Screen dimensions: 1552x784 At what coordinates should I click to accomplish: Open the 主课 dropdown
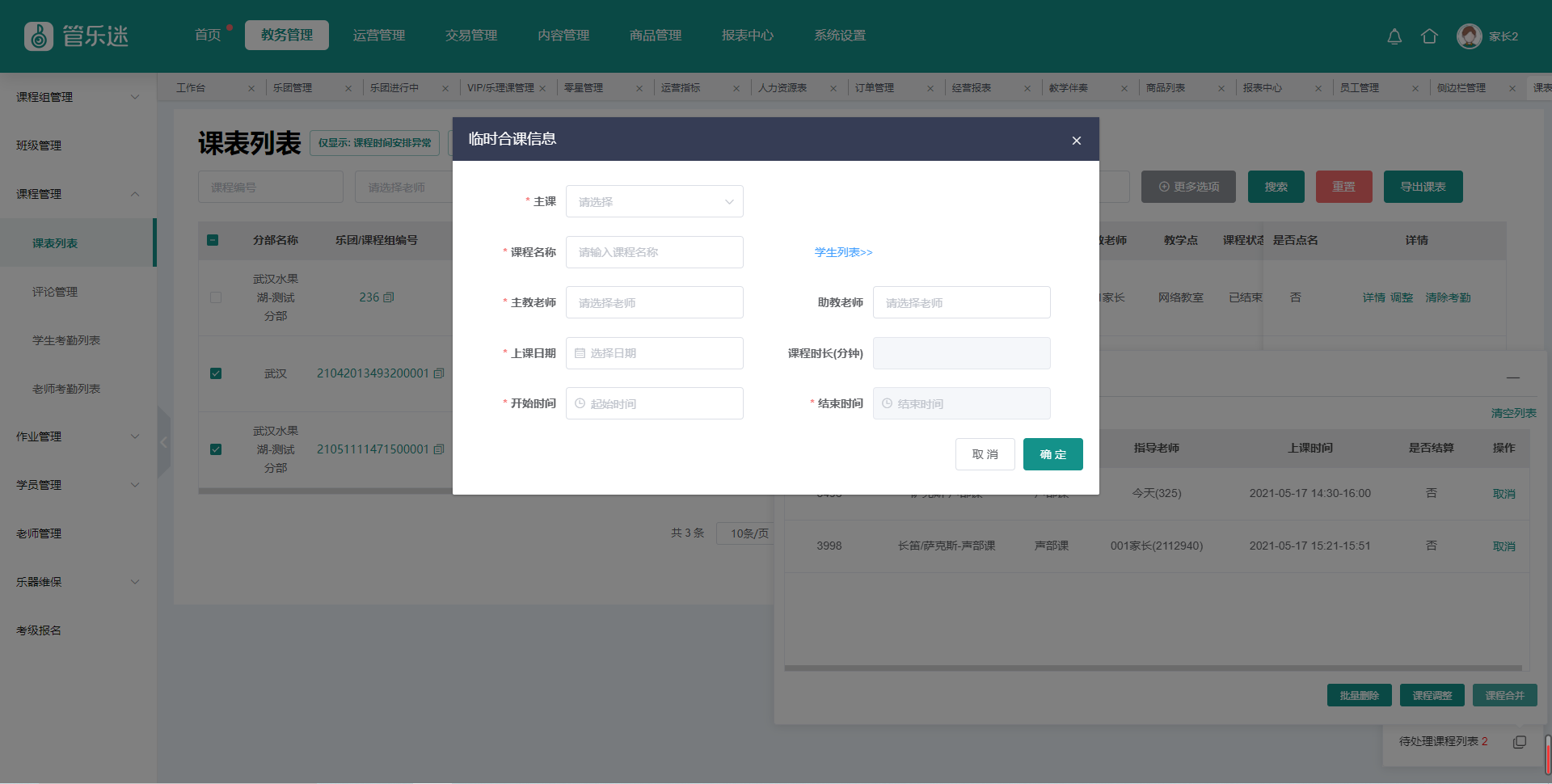click(654, 201)
